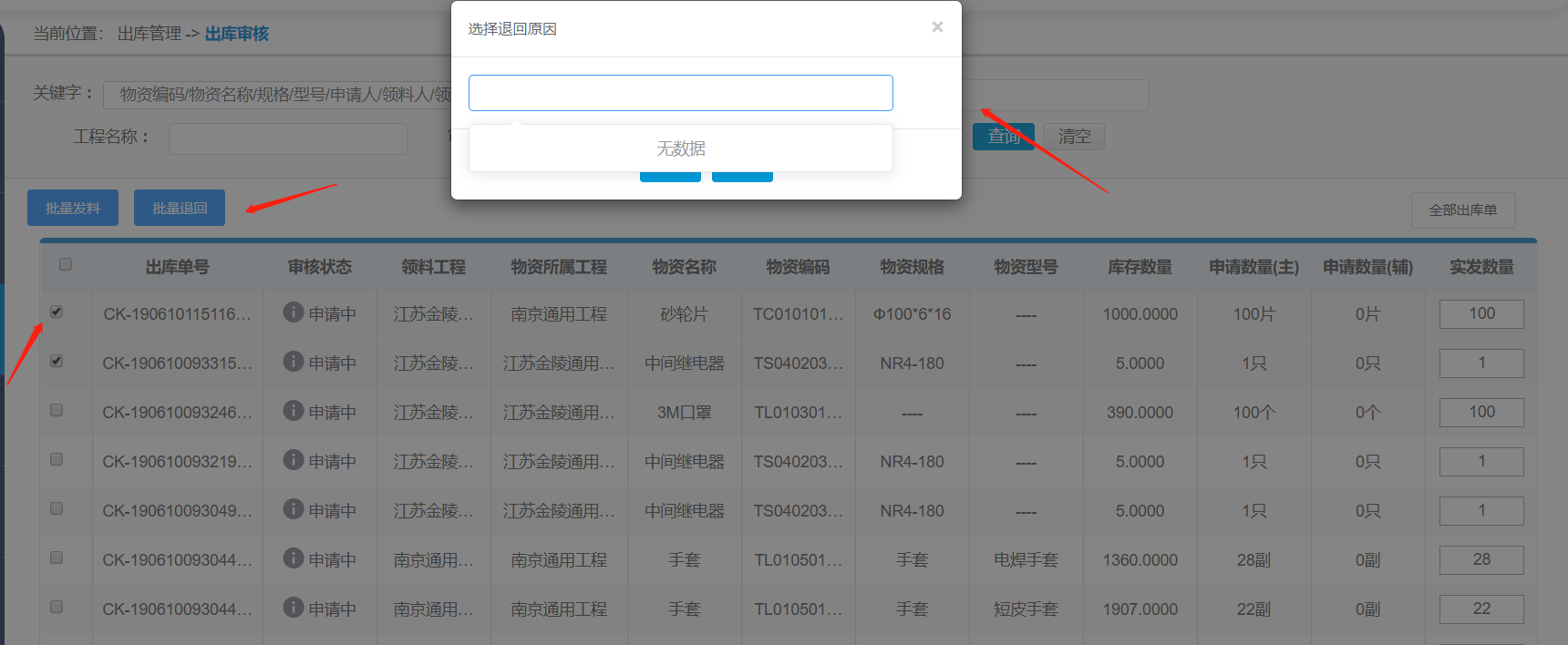Click info icon in CK-190610093219 row
Screen dimensions: 1568x645
[293, 460]
